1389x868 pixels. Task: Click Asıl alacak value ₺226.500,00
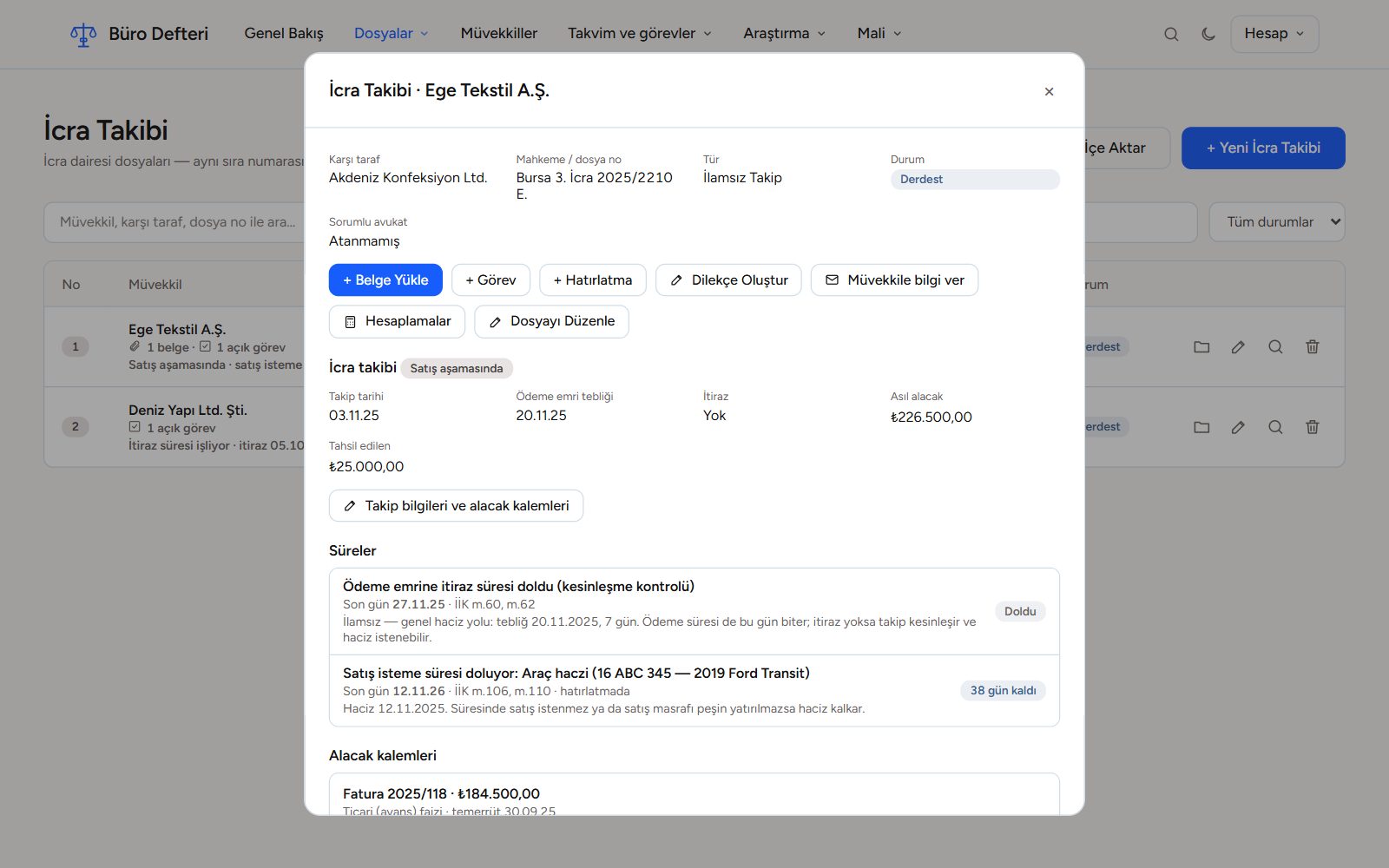click(x=931, y=417)
